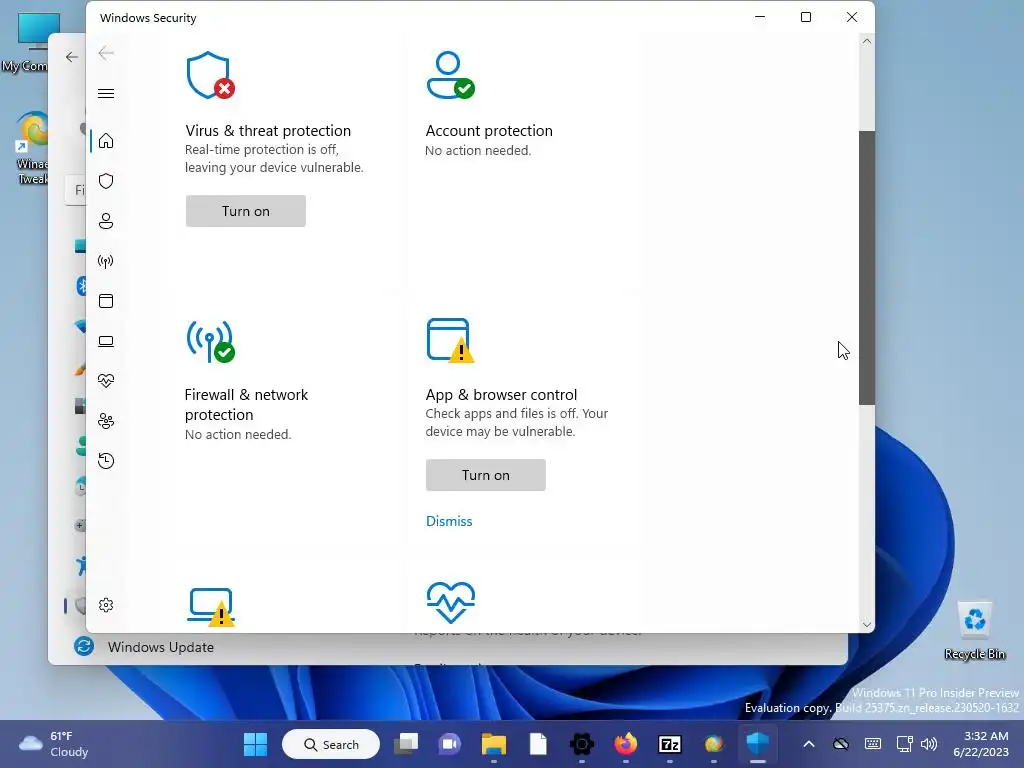Screen dimensions: 1024x768
Task: Click the large Firewall & network protection icon
Action: 210,341
